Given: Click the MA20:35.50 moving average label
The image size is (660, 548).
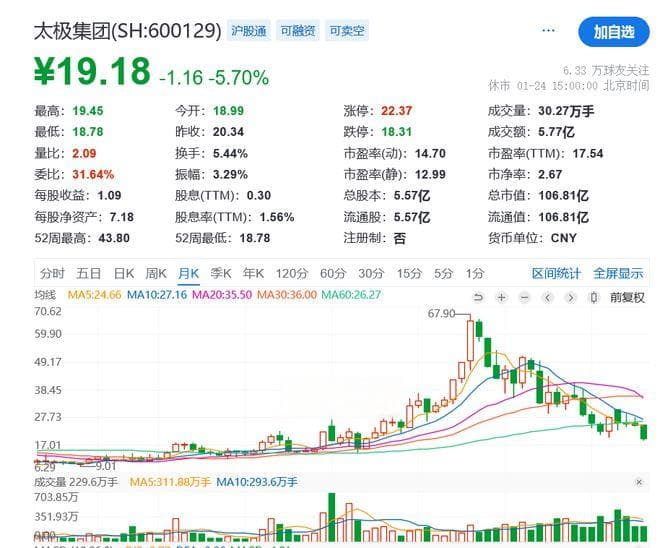Looking at the screenshot, I should click(x=222, y=295).
